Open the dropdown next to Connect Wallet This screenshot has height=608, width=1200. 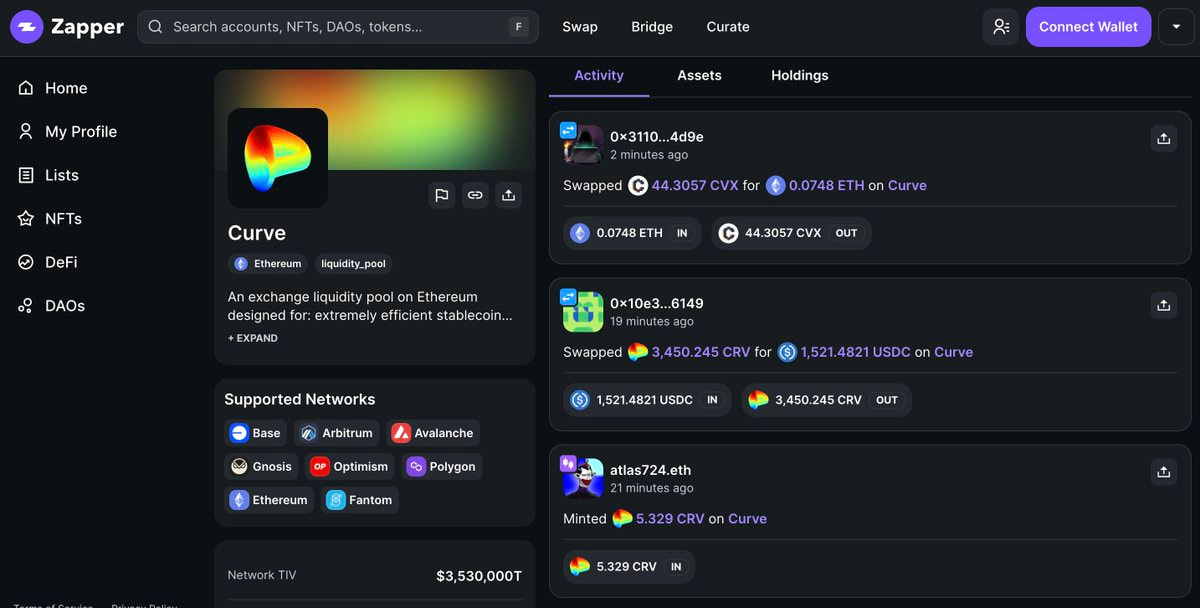pos(1176,27)
